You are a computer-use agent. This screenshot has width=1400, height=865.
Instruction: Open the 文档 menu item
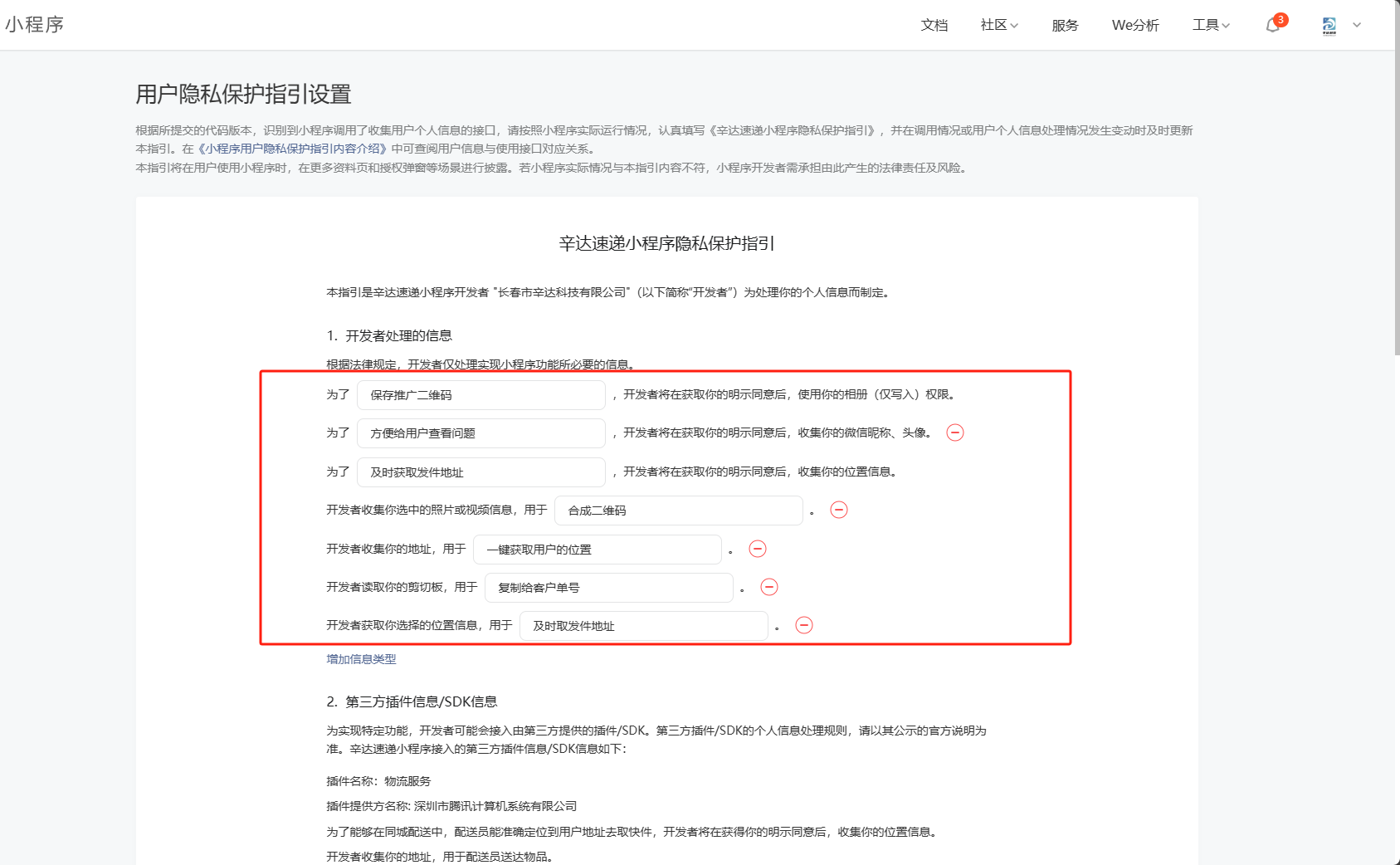(x=934, y=26)
